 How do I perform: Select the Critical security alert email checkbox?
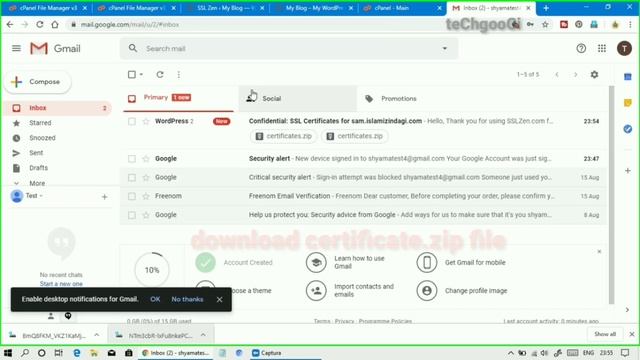[x=131, y=178]
